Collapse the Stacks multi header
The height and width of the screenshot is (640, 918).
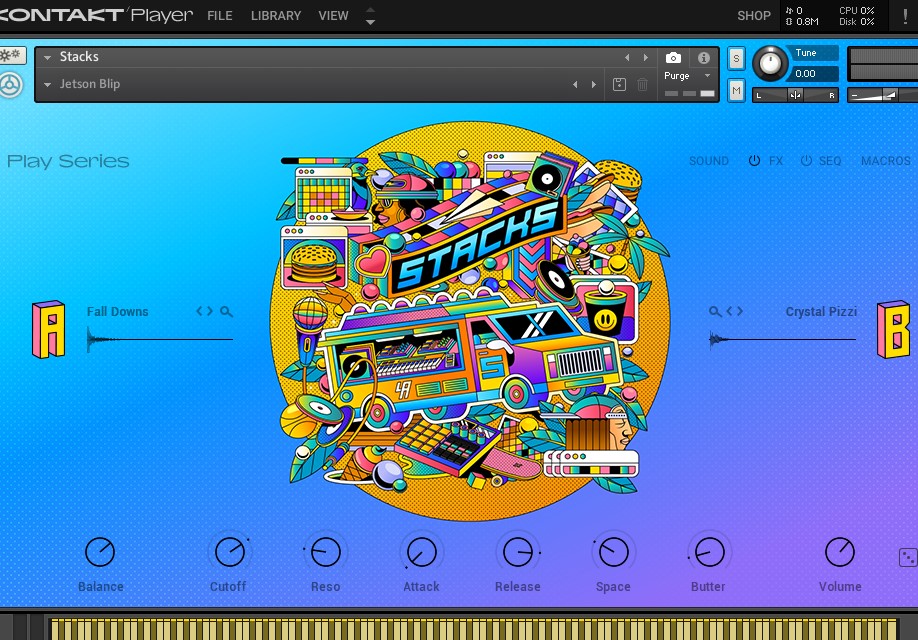click(46, 57)
